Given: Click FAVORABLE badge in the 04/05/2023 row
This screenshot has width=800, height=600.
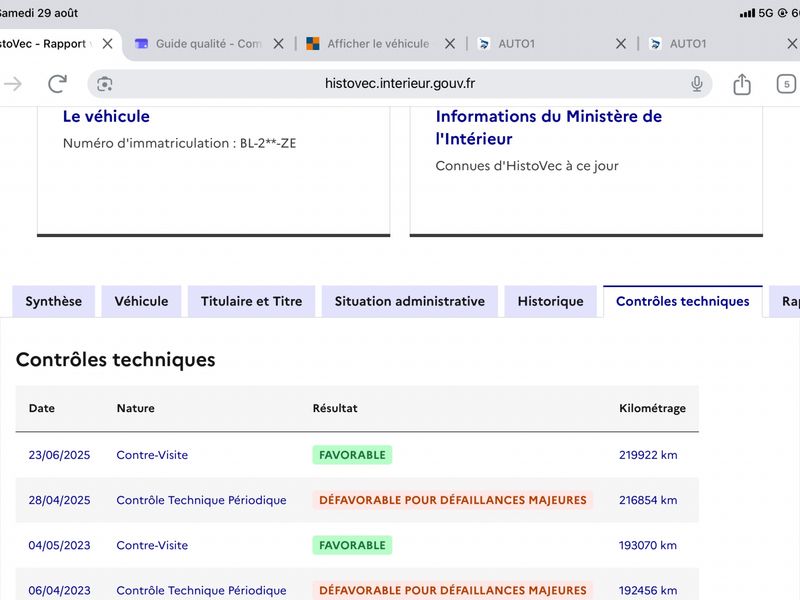Looking at the screenshot, I should (352, 545).
